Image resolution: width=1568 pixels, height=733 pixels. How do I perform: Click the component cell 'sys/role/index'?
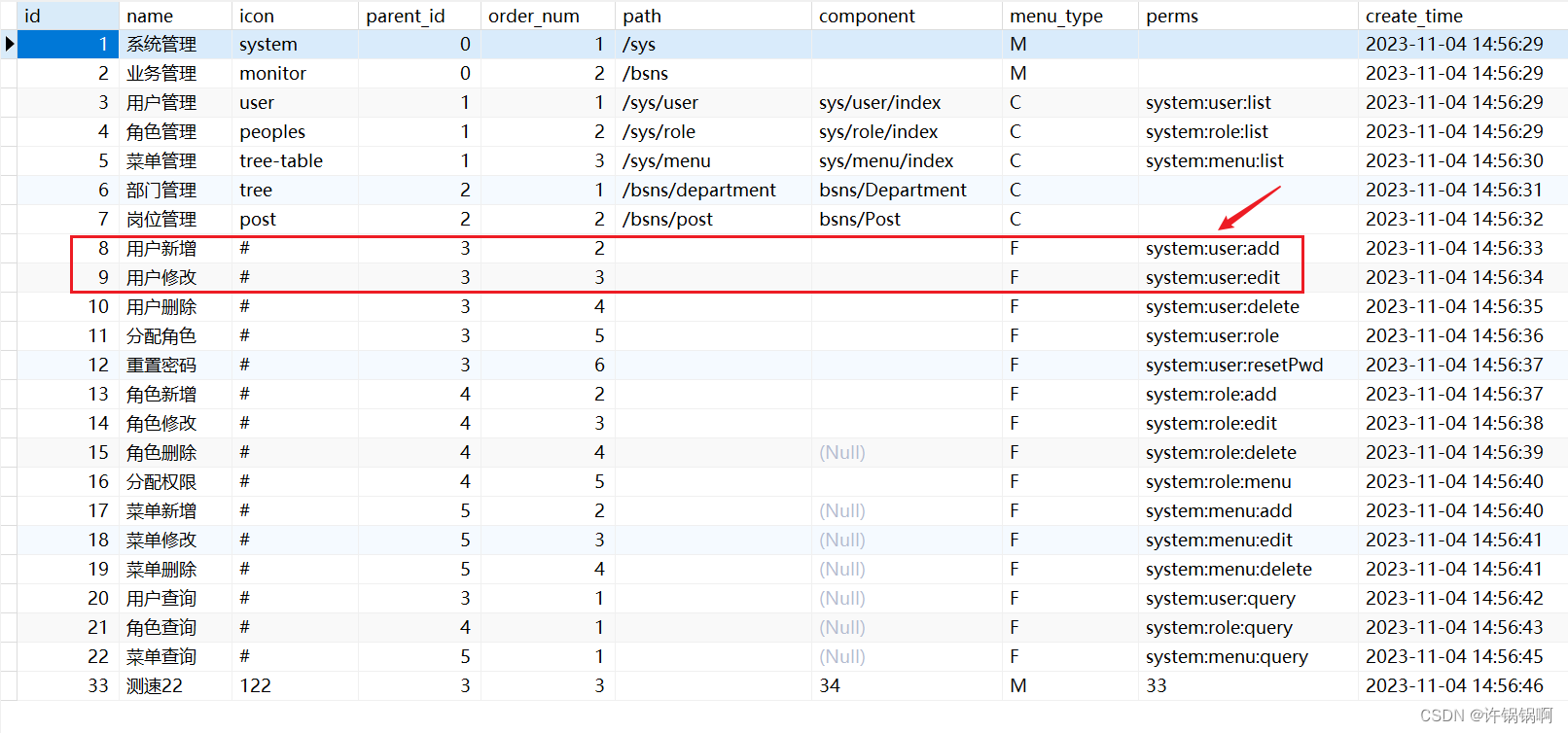coord(907,132)
